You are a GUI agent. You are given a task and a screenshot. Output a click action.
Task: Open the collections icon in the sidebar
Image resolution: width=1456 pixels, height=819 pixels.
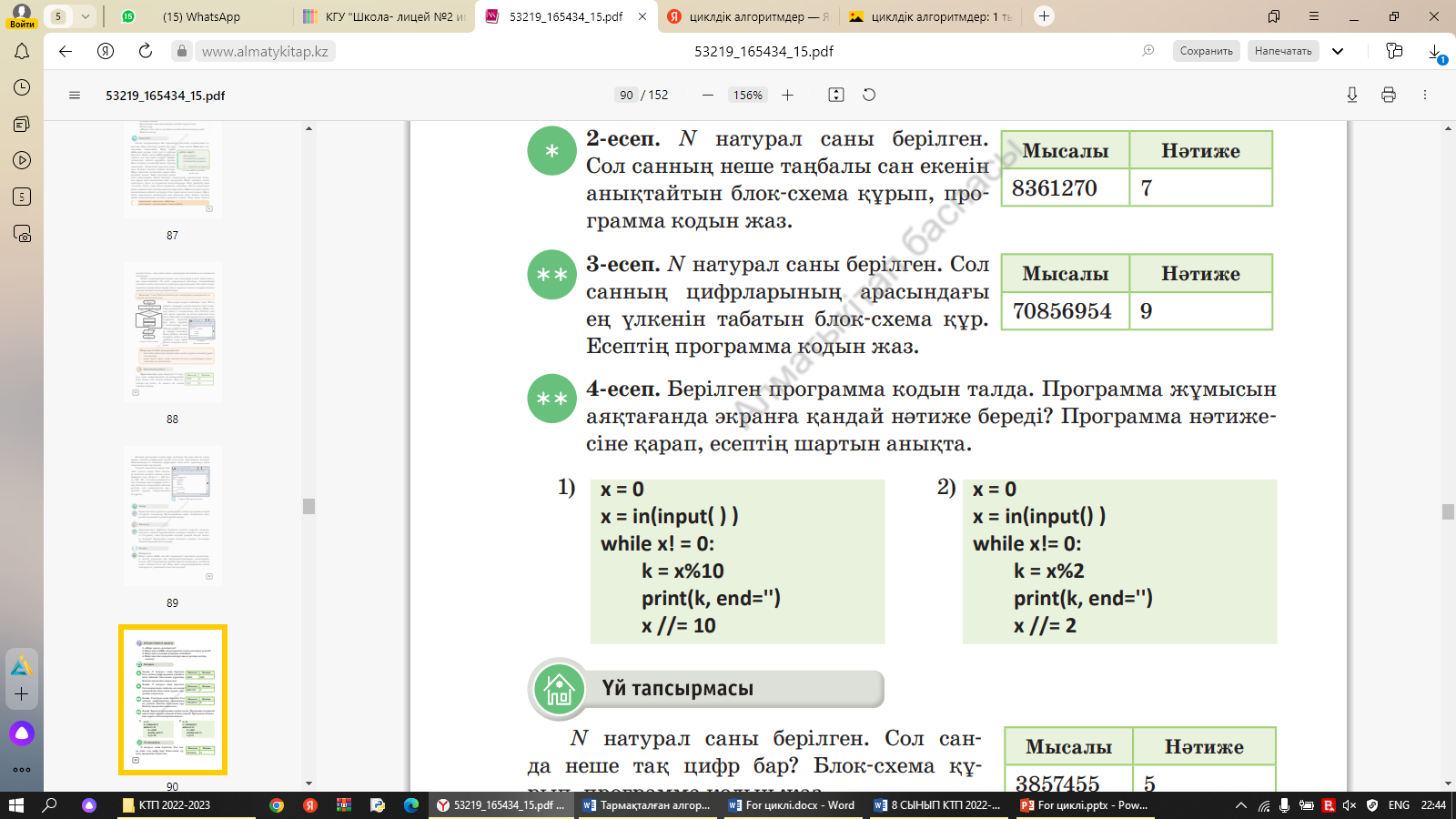pos(22,124)
